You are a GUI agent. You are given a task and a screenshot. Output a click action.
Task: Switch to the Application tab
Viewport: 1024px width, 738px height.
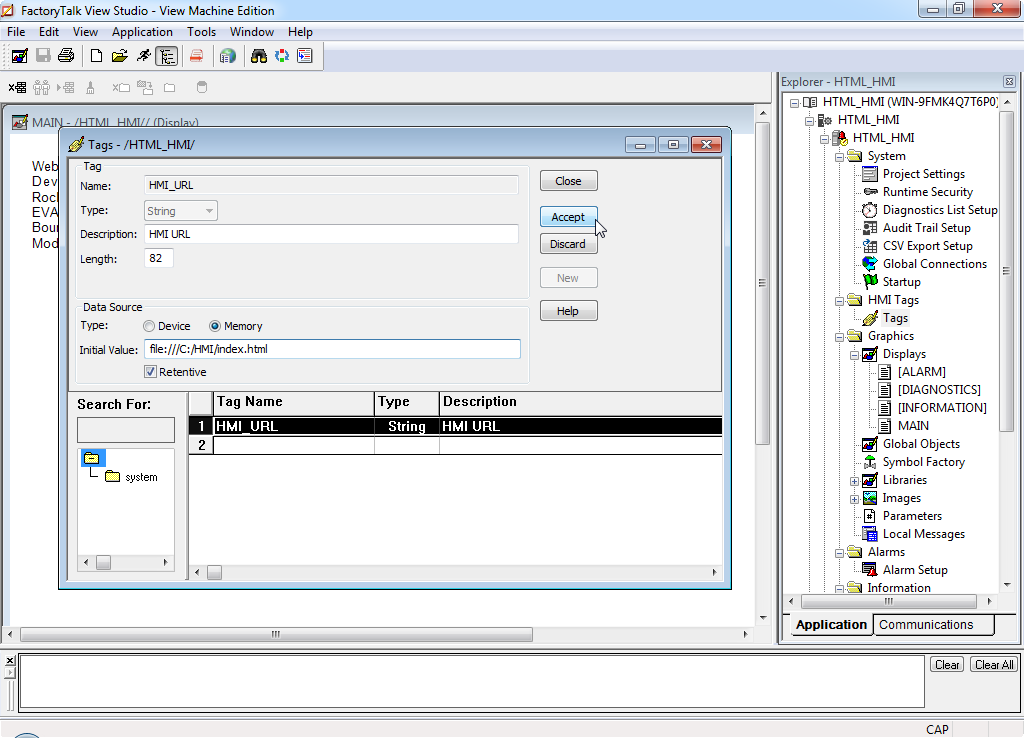coord(831,625)
